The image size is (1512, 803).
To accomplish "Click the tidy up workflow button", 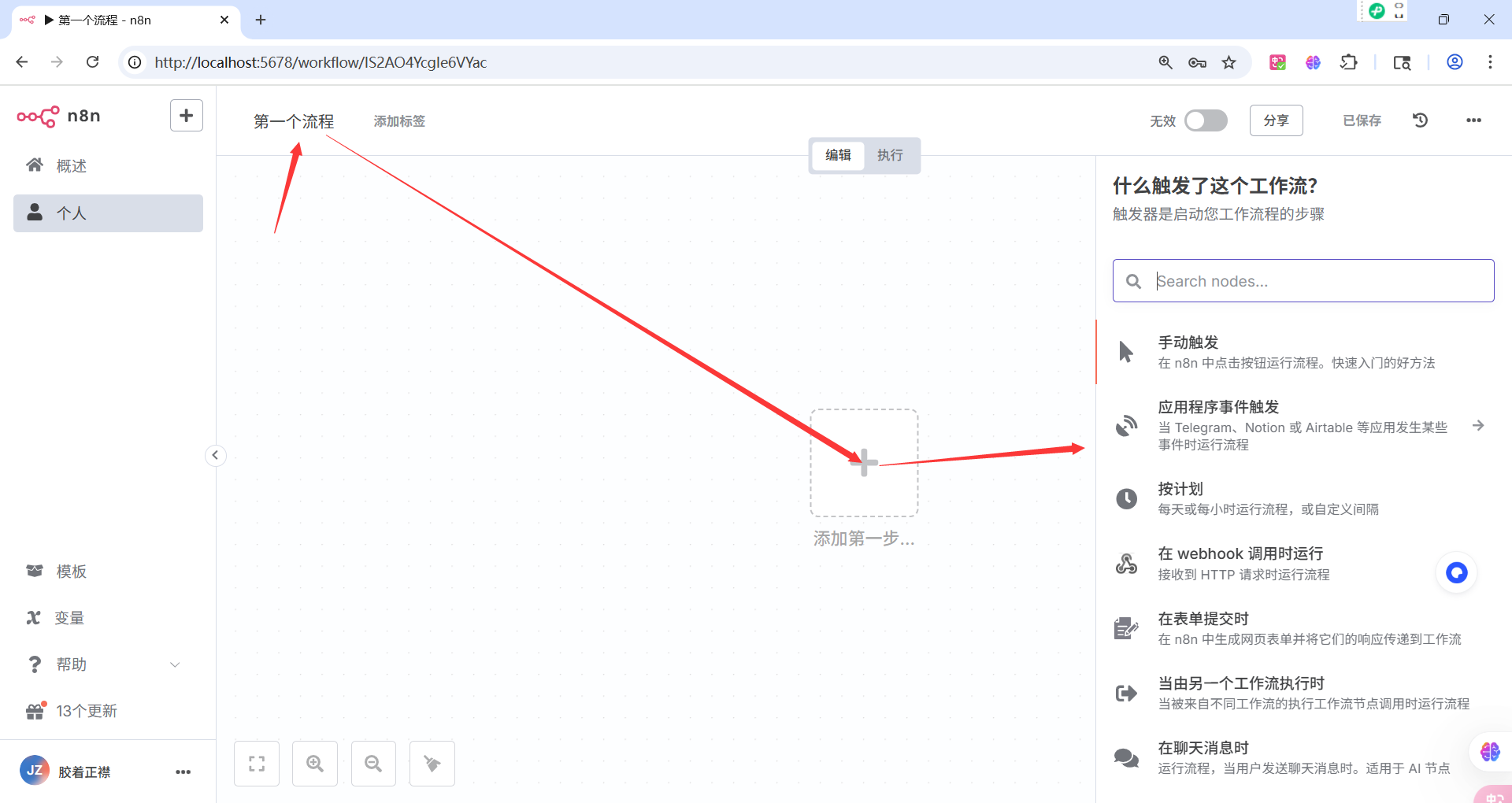I will tap(432, 764).
